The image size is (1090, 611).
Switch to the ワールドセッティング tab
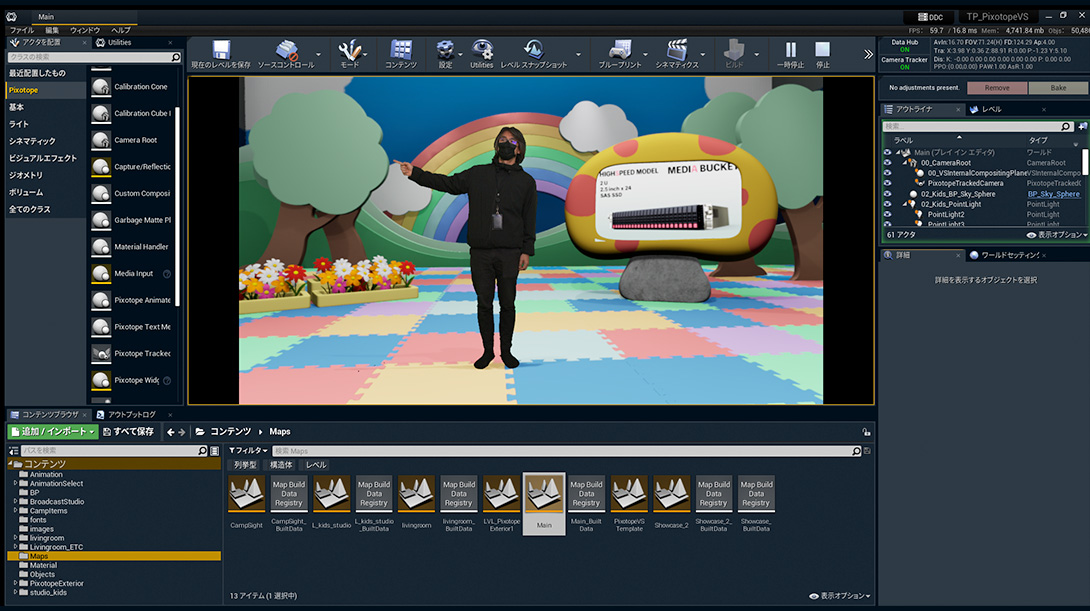1009,255
